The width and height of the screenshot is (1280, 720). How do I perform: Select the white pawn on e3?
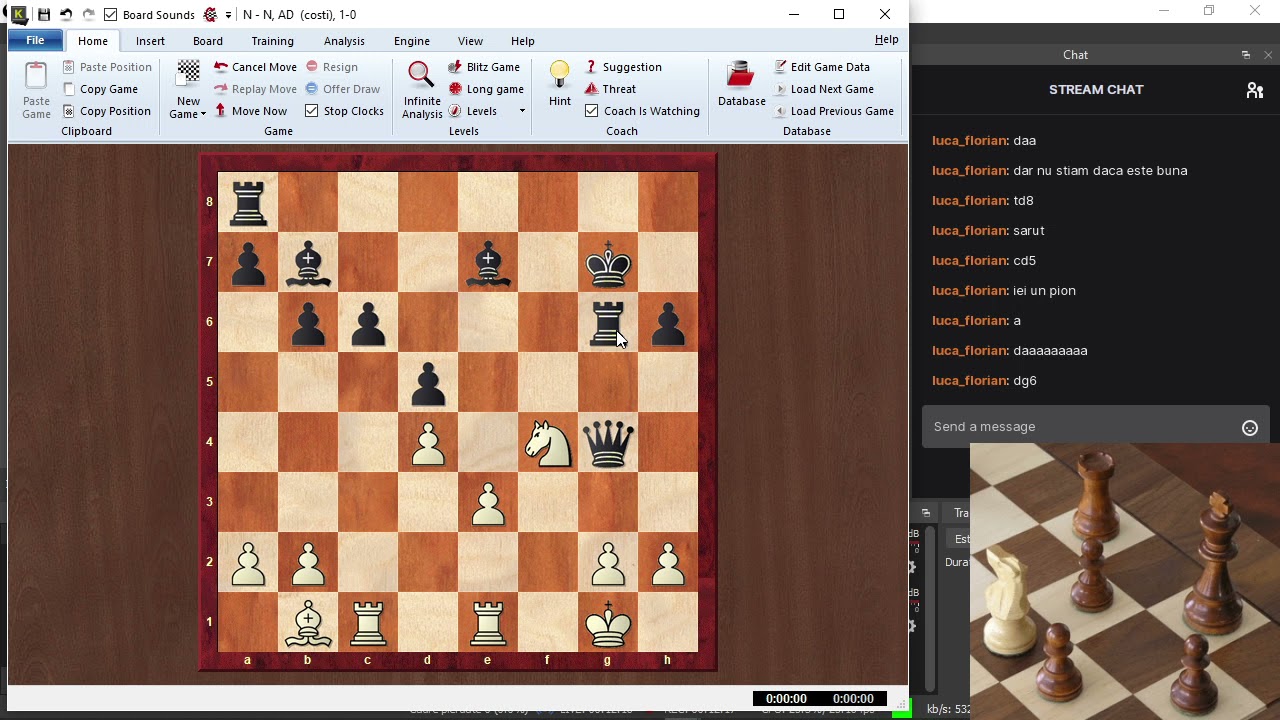[x=488, y=502]
